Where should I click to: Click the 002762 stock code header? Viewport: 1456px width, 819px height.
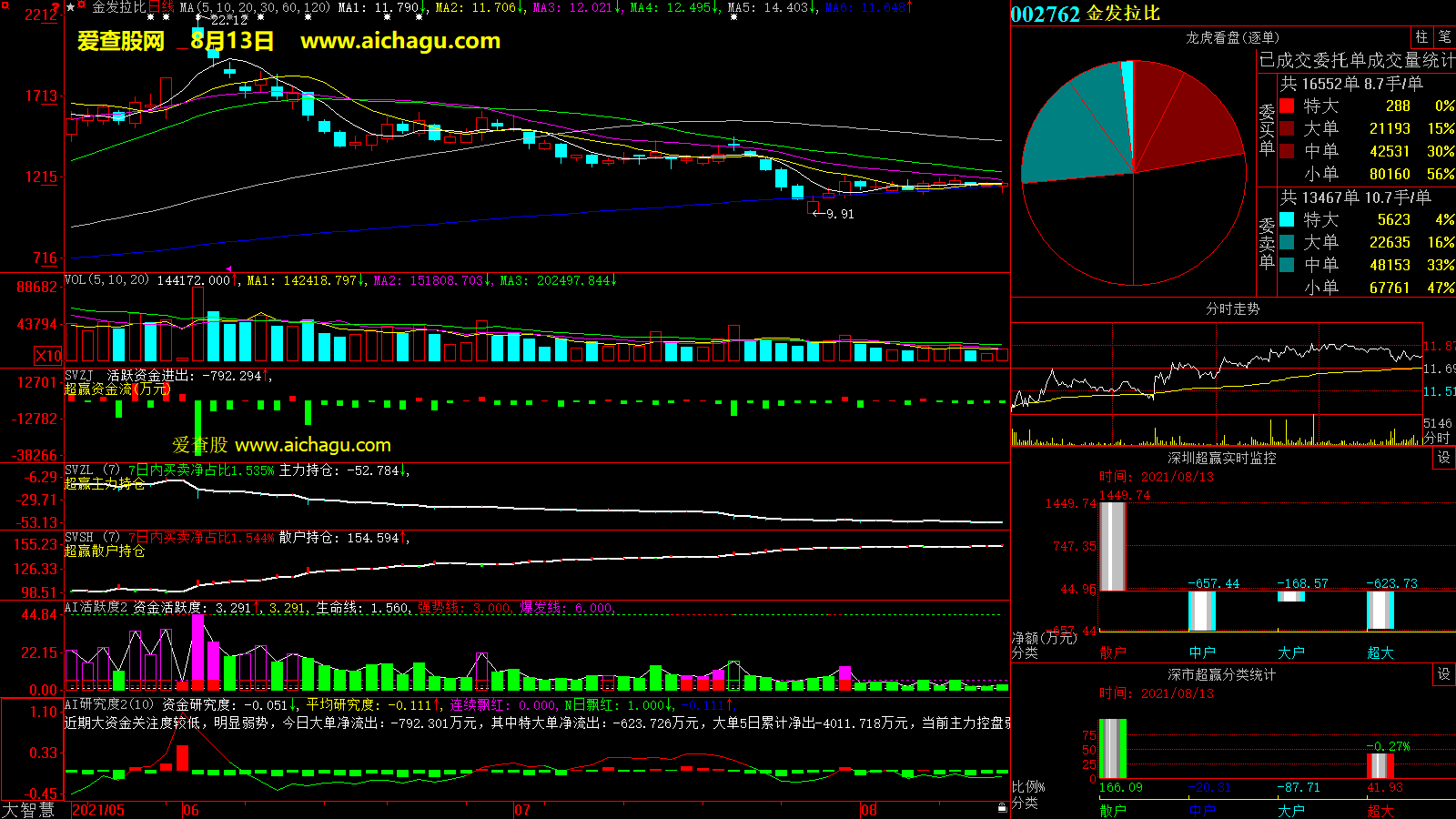1045,14
